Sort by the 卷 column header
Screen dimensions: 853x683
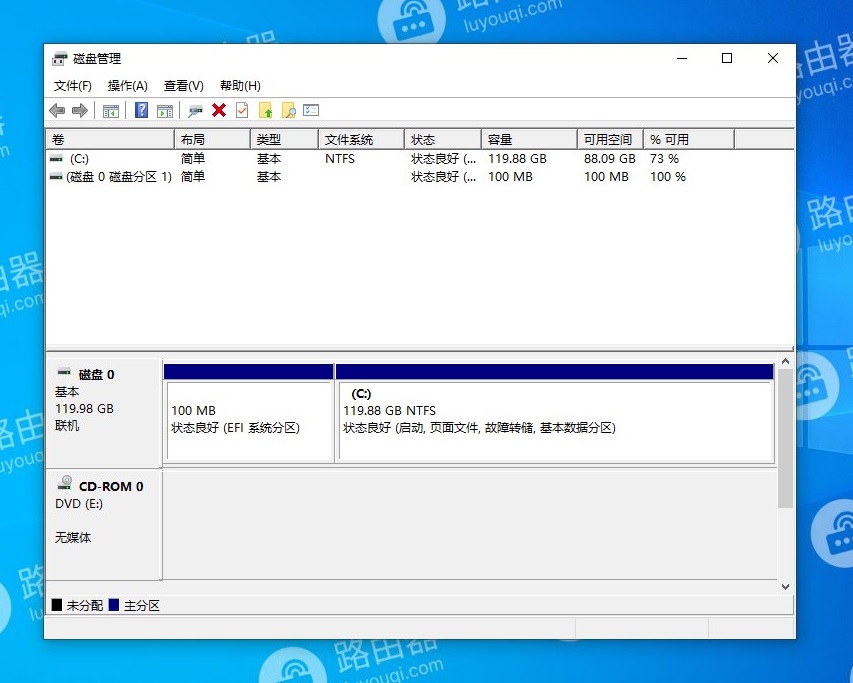click(110, 140)
